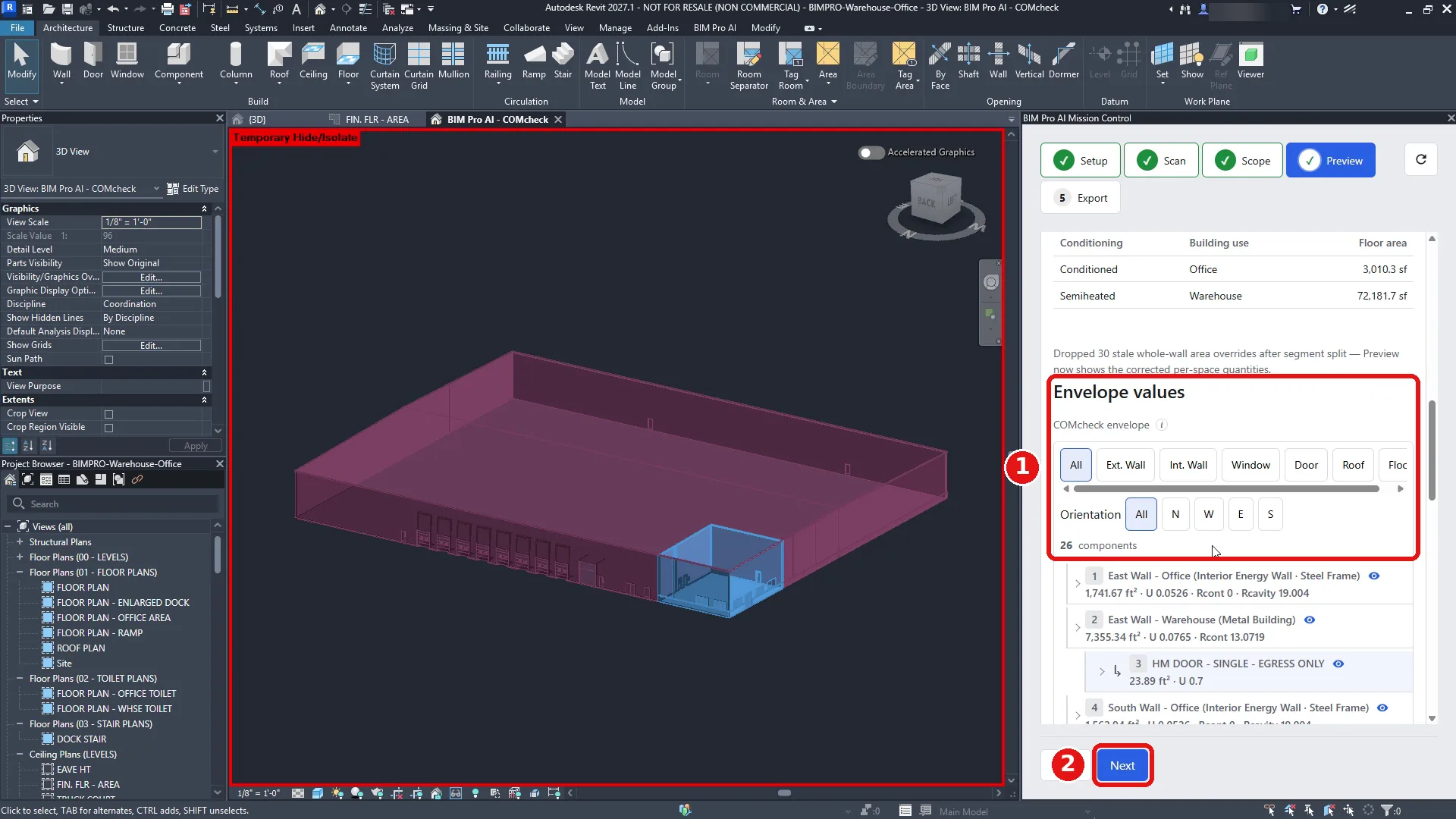Select the Tag Room tool
Viewport: 1456px width, 819px height.
(x=791, y=65)
